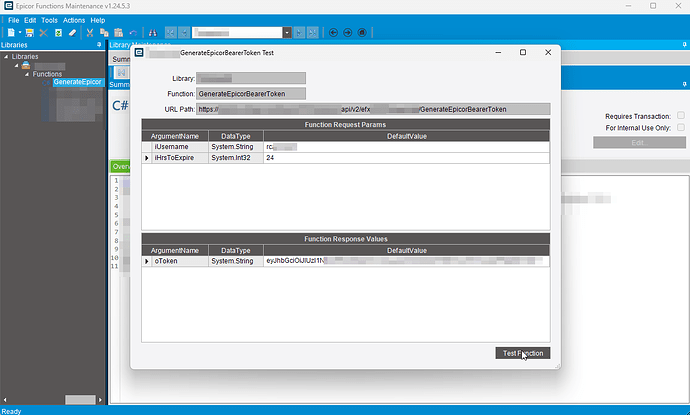Open the Help menu
690x415 pixels.
pos(98,20)
